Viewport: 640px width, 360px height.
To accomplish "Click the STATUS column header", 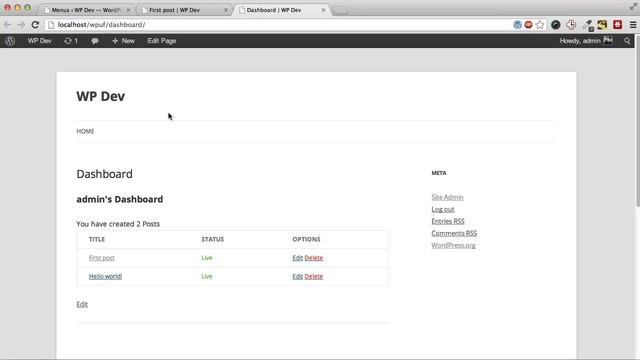I will [x=213, y=239].
